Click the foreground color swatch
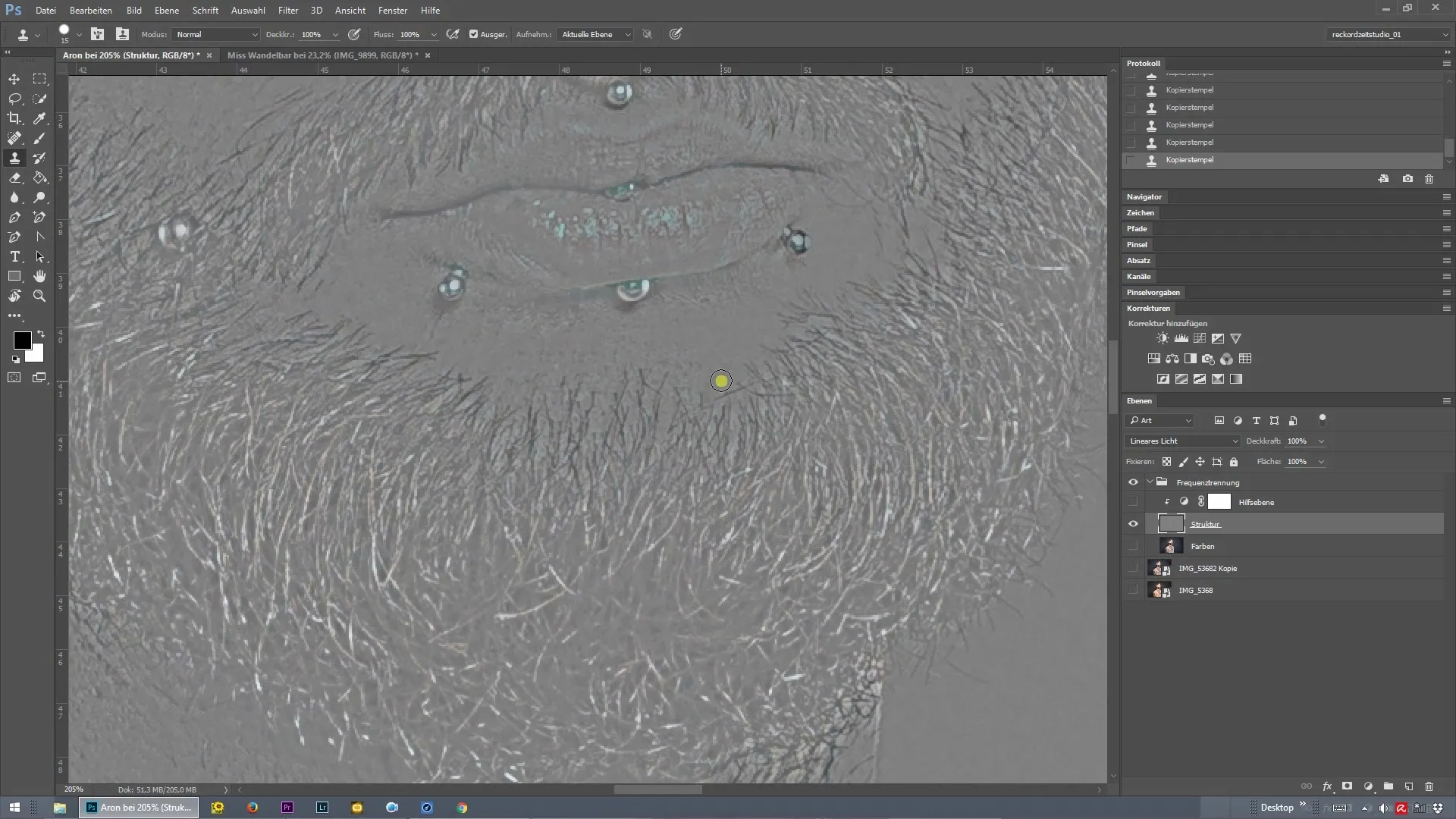The height and width of the screenshot is (819, 1456). point(22,340)
